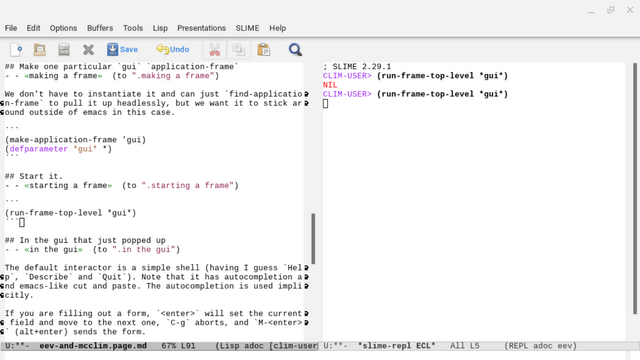Kill the buffer with the X toolbar icon
This screenshot has height=360, width=640.
[88, 50]
